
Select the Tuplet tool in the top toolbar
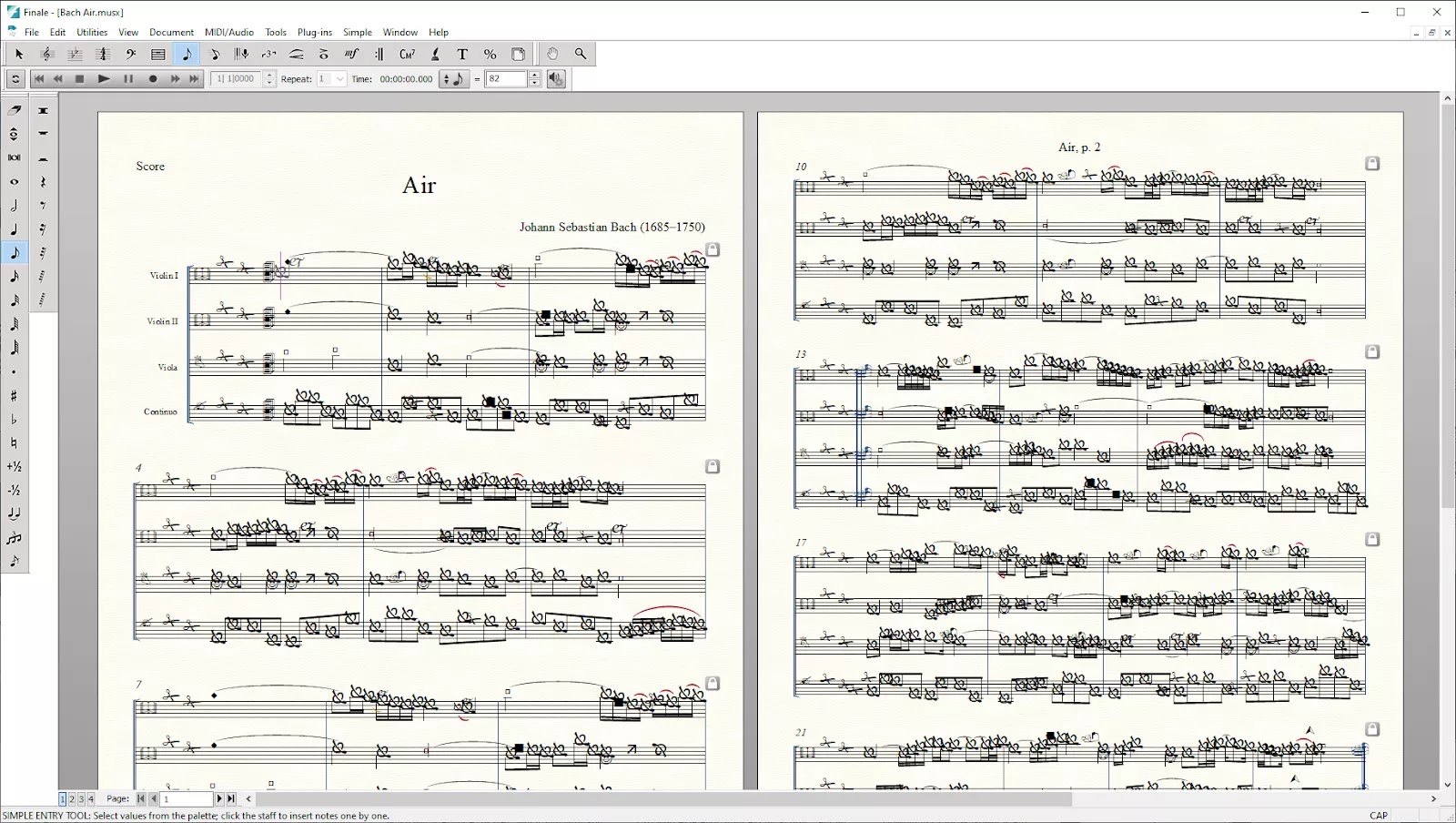pos(268,55)
